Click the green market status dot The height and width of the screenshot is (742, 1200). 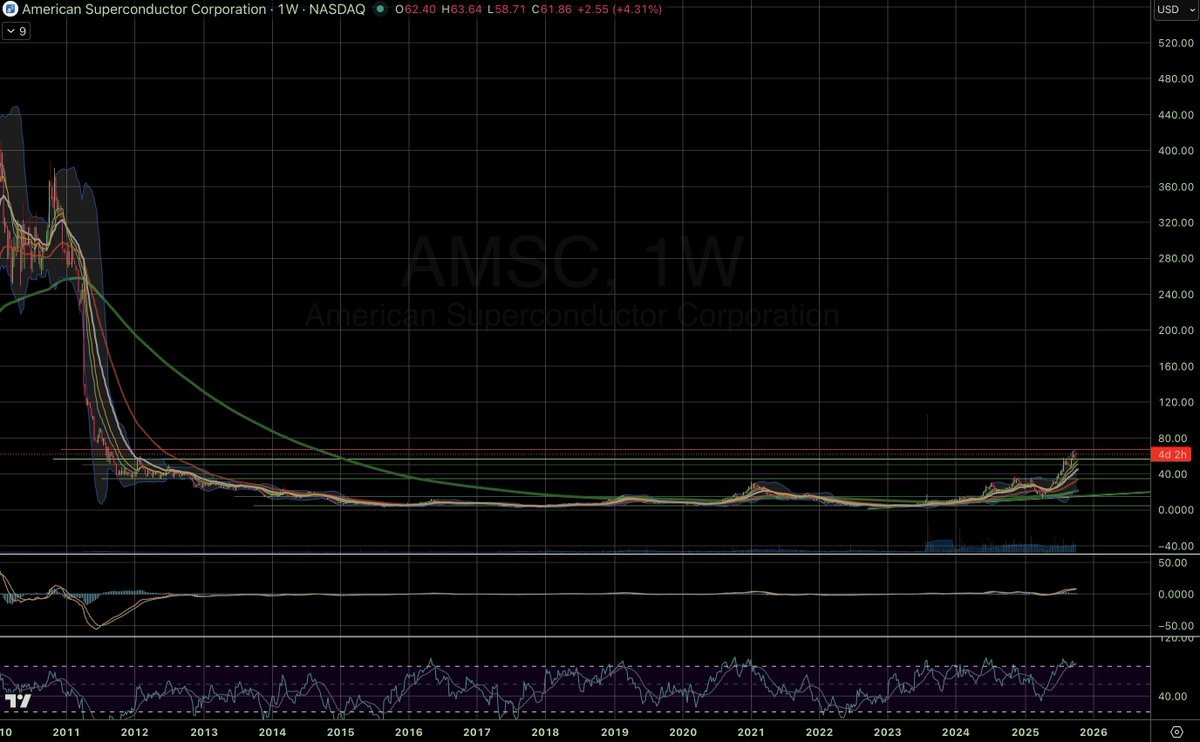378,9
